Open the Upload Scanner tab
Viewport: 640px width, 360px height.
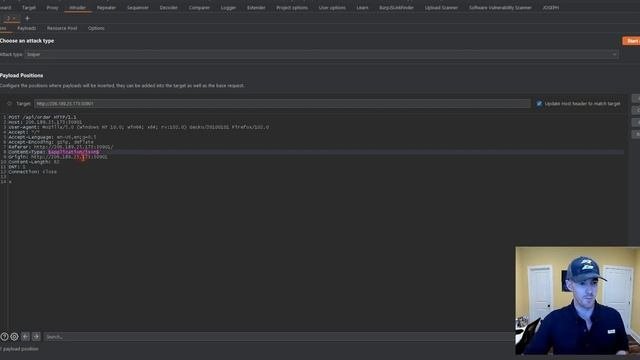441,7
